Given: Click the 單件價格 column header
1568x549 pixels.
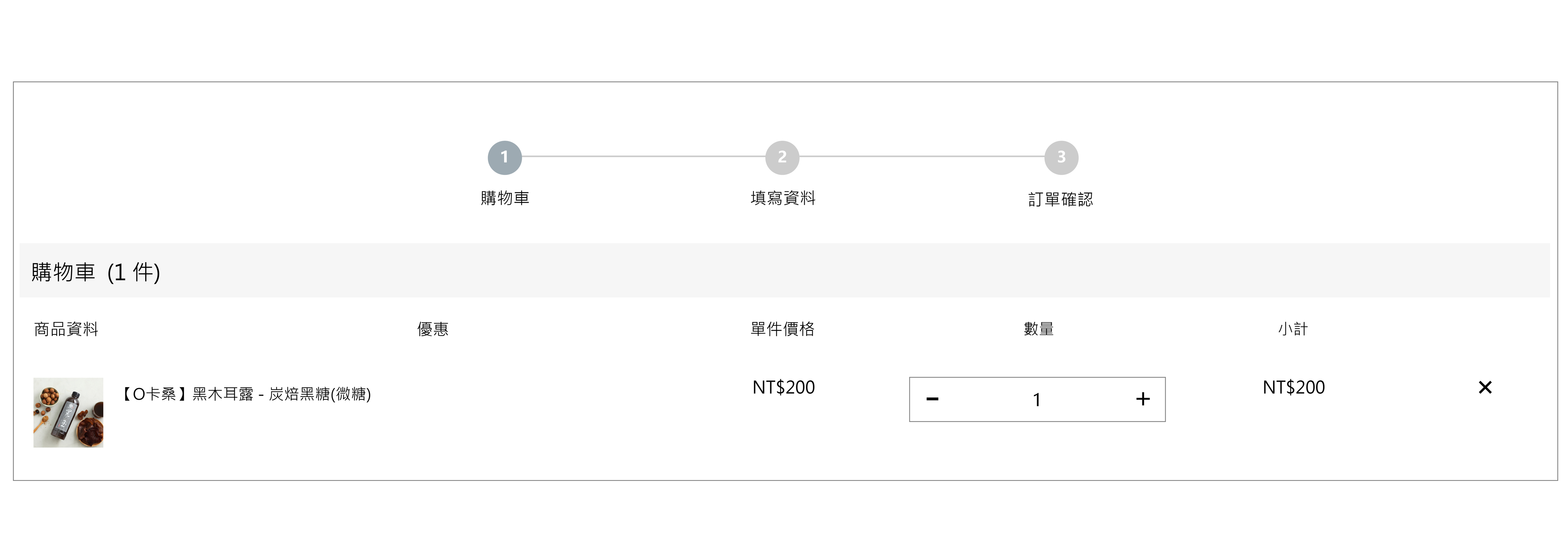Looking at the screenshot, I should (x=782, y=329).
